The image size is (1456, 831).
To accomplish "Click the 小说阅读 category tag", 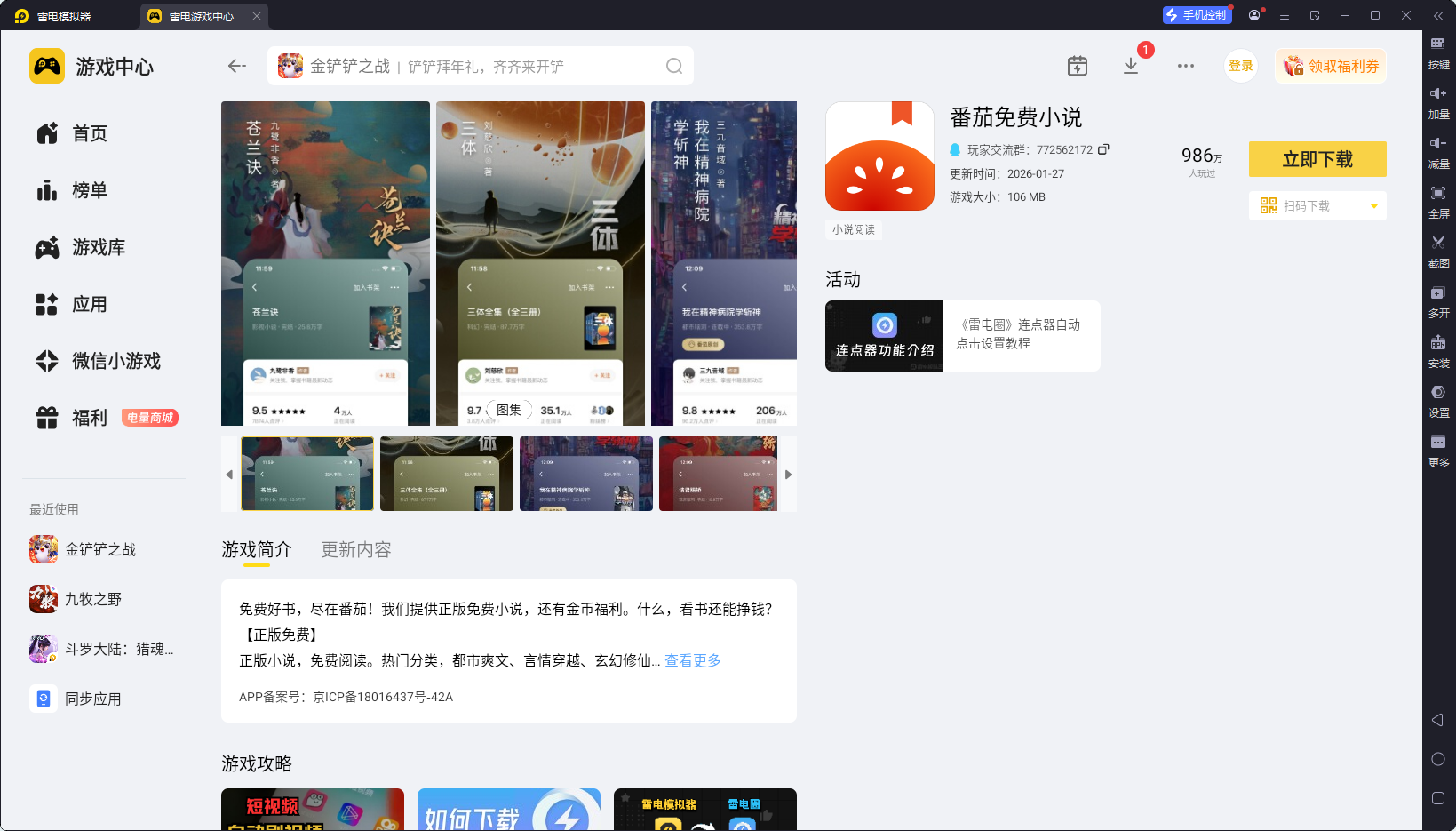I will point(854,229).
